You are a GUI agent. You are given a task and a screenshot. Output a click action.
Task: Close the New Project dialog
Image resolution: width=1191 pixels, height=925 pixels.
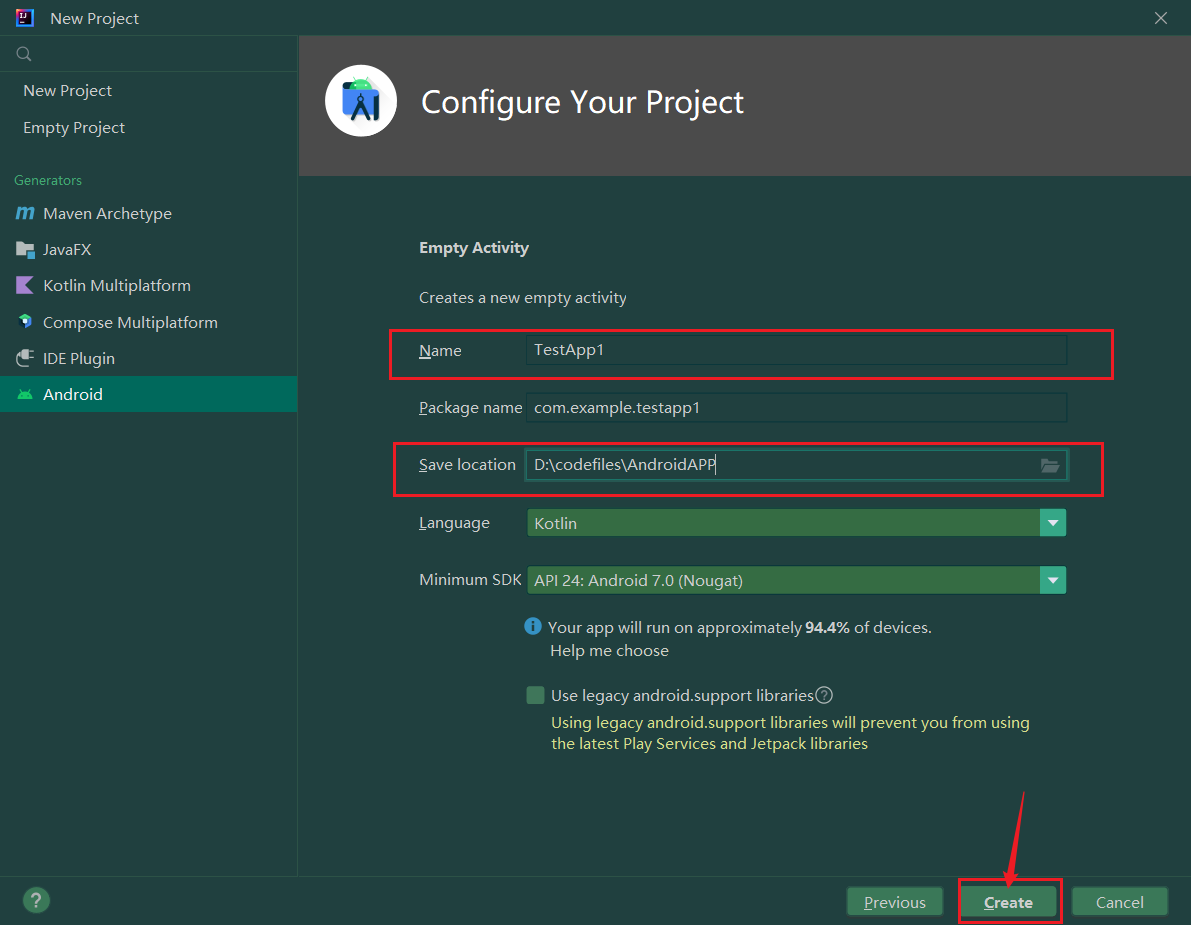click(x=1161, y=17)
